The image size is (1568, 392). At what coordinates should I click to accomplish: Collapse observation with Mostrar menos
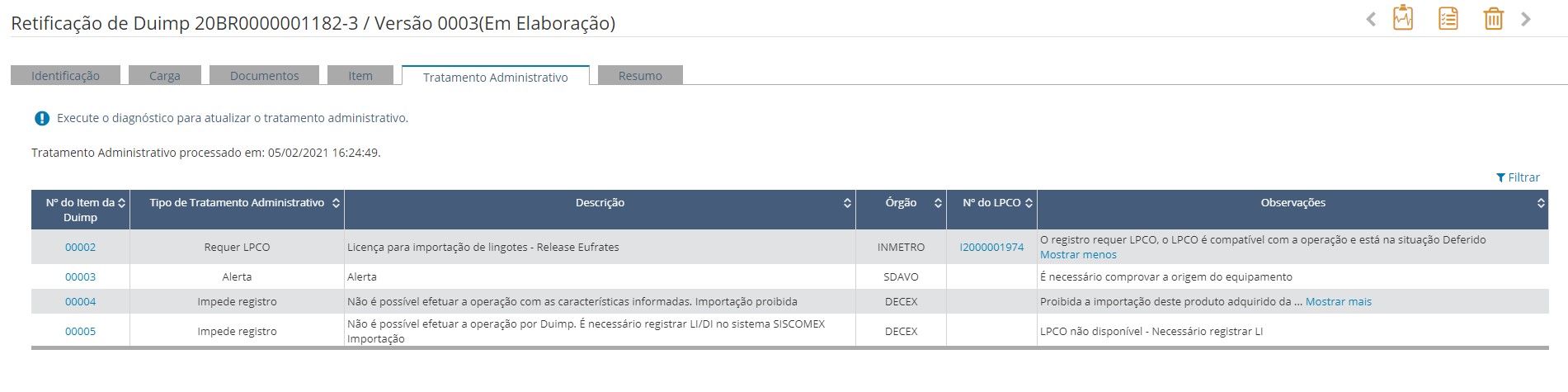pyautogui.click(x=1078, y=255)
